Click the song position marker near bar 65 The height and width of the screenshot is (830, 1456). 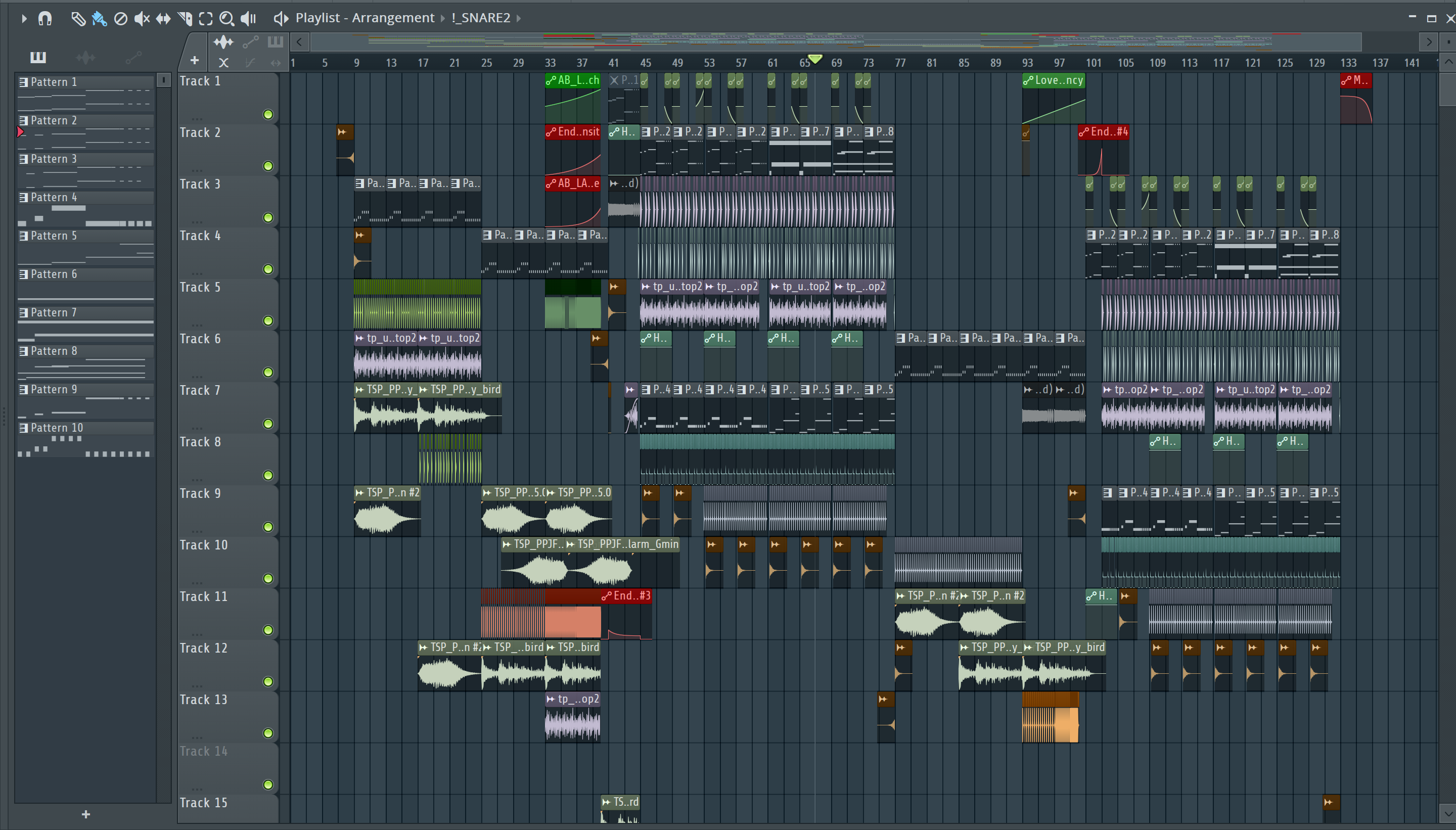pos(815,58)
